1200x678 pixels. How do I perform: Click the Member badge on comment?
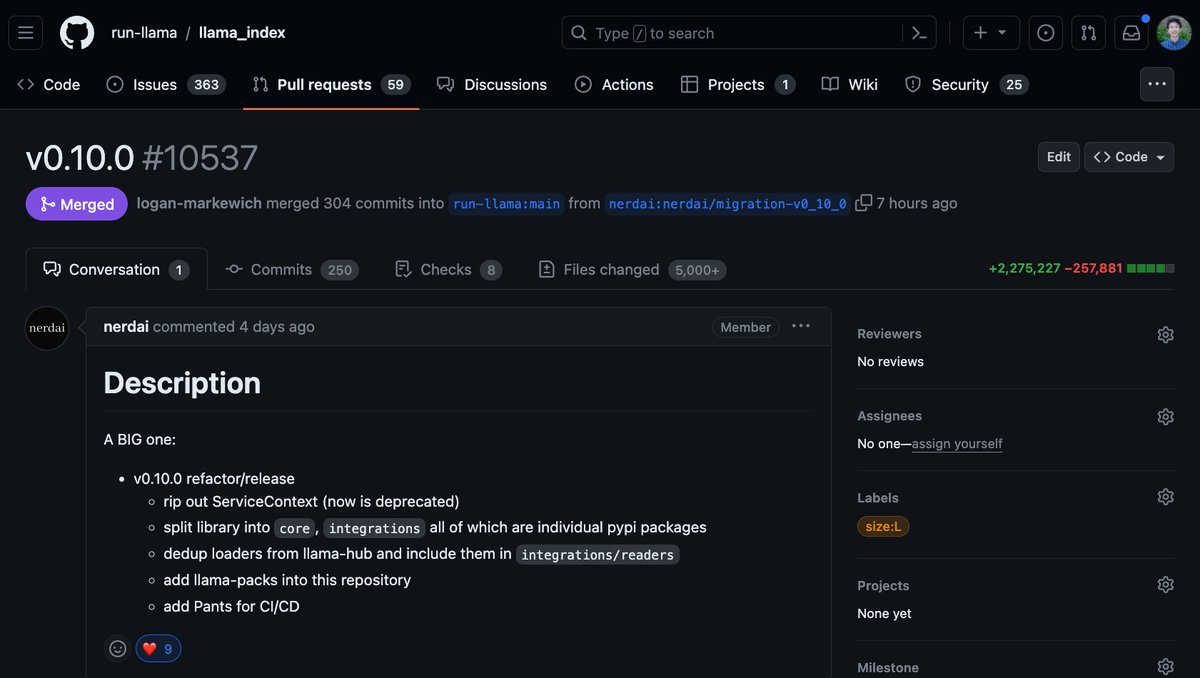coord(746,327)
